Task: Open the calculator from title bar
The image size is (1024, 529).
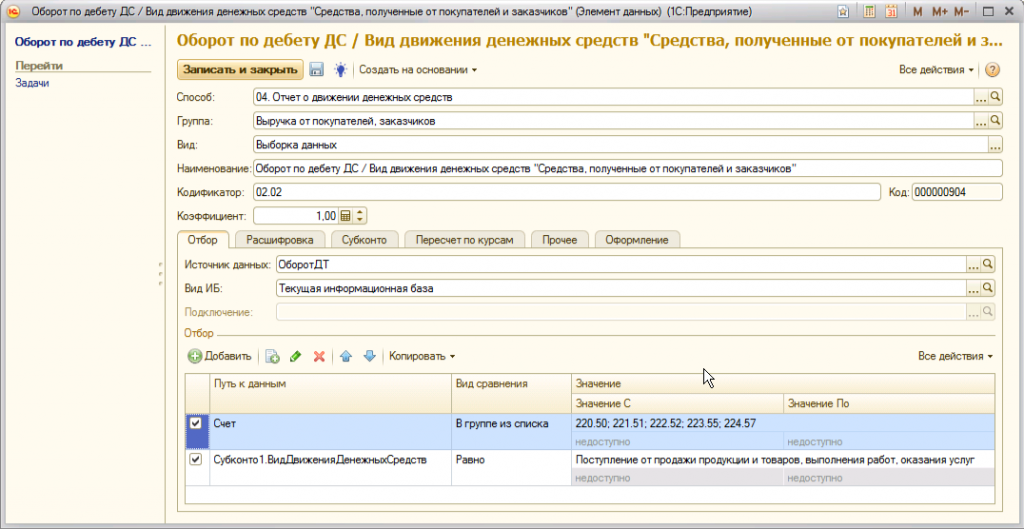Action: (866, 11)
